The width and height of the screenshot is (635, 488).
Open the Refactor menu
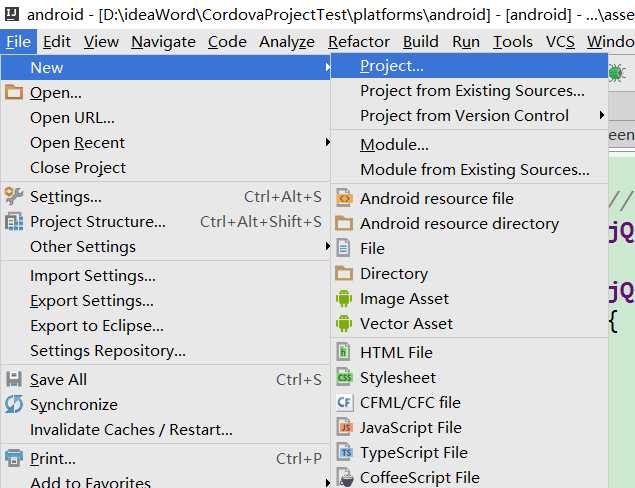pyautogui.click(x=359, y=42)
